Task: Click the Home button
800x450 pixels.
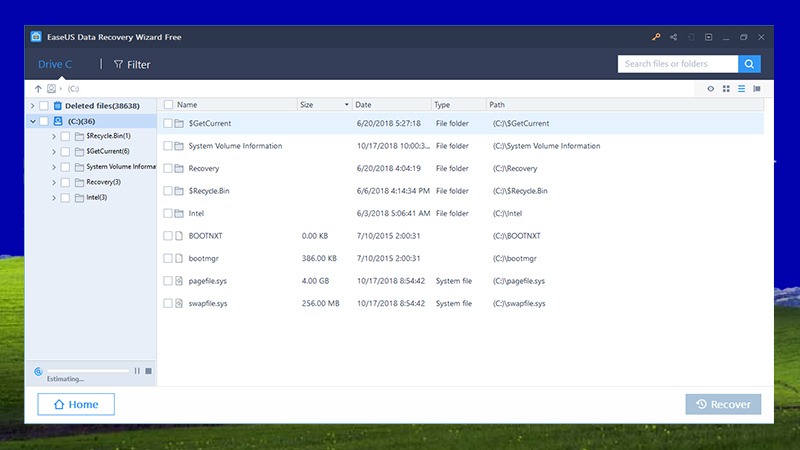Action: (x=76, y=404)
